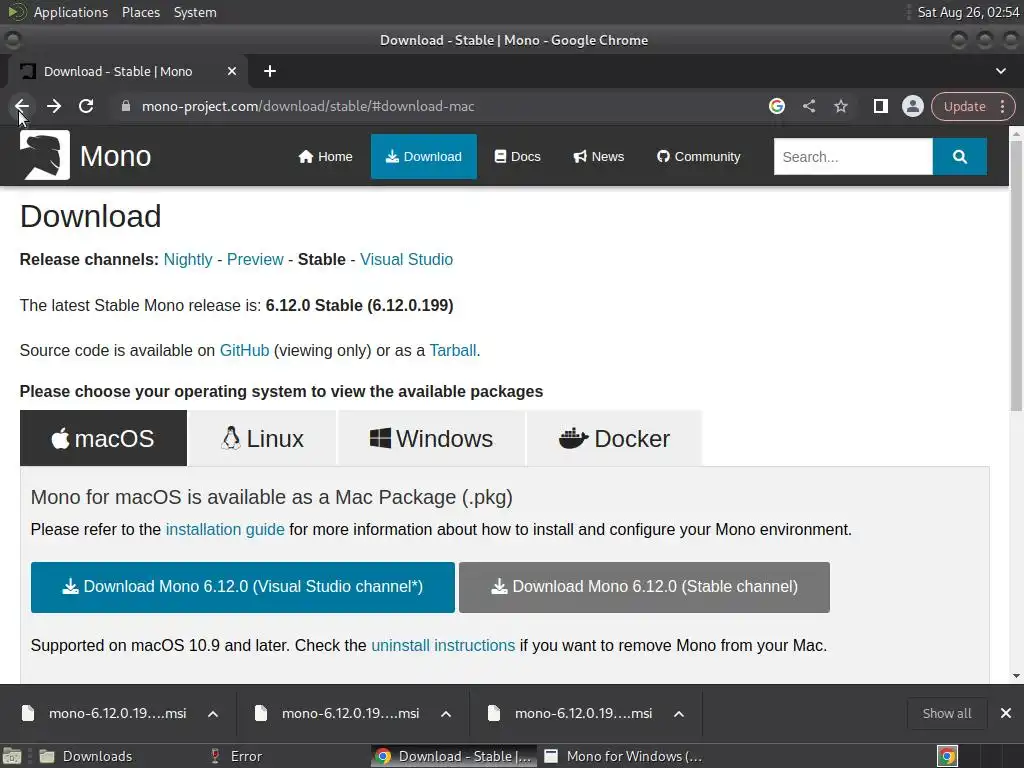Bookmark this page with the star icon
This screenshot has width=1024, height=768.
coord(841,106)
